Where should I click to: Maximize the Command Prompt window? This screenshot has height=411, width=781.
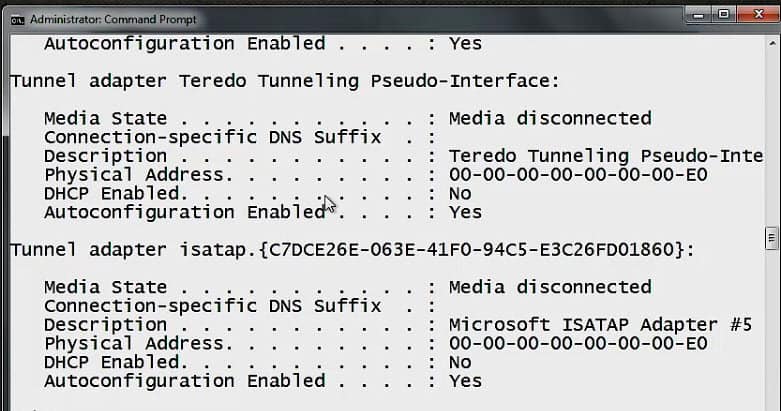click(x=724, y=14)
